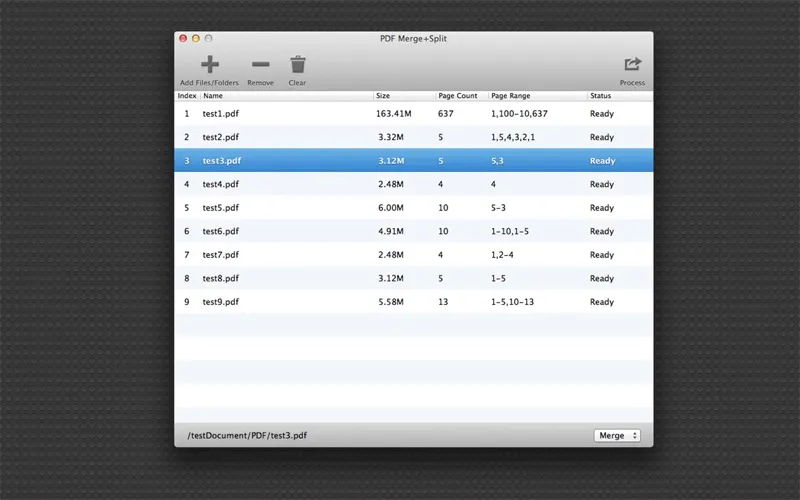
Task: Click the 5.58M size cell
Action: coord(391,301)
